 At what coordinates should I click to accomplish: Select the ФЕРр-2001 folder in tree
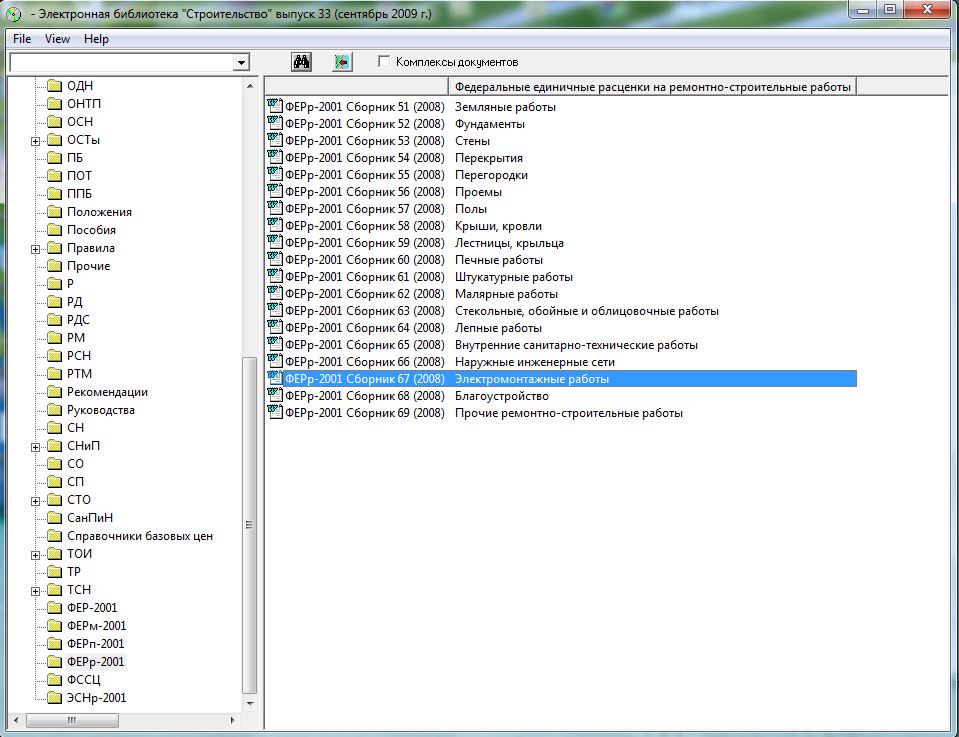pyautogui.click(x=95, y=661)
